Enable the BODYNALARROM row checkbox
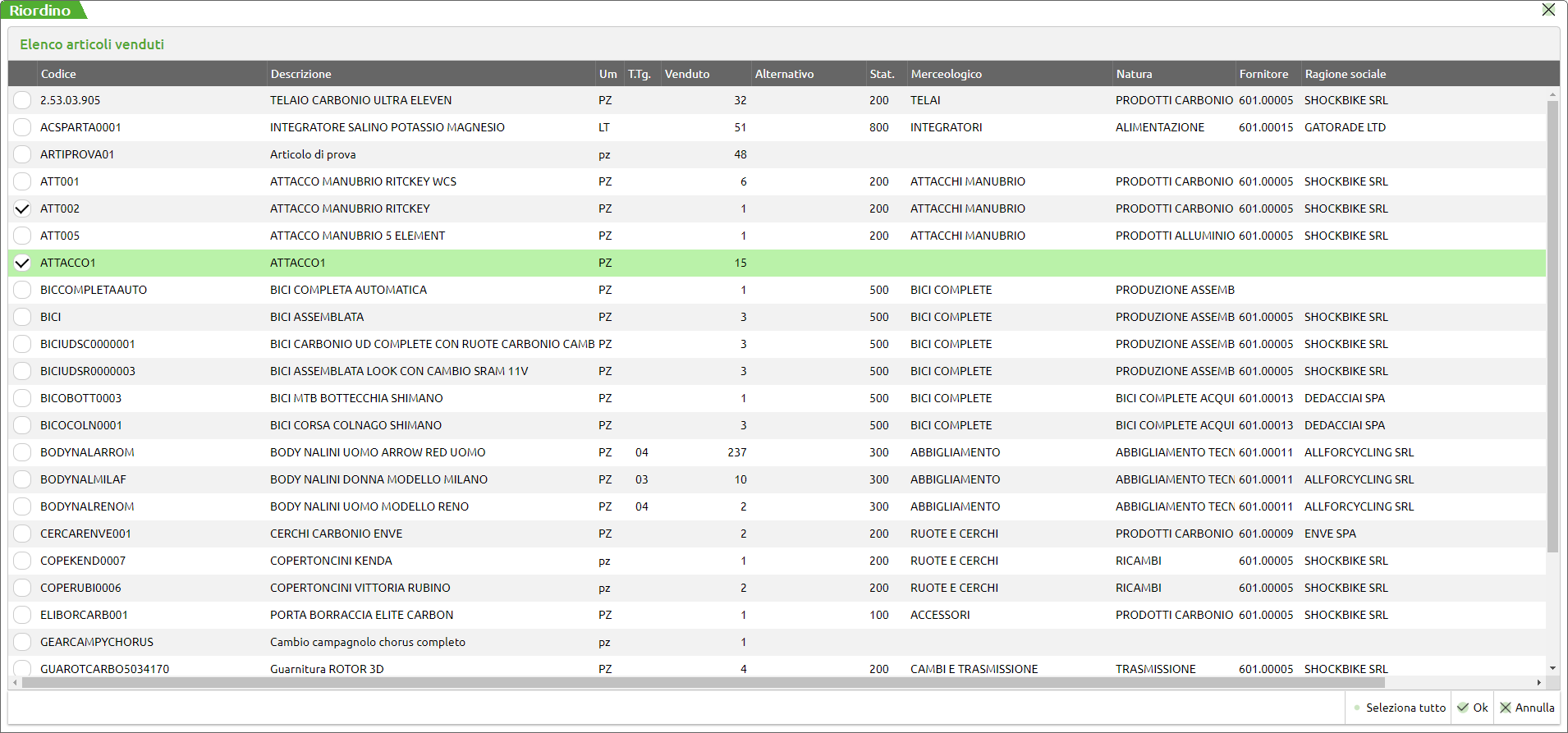Screen dimensions: 1568x733 (22, 452)
